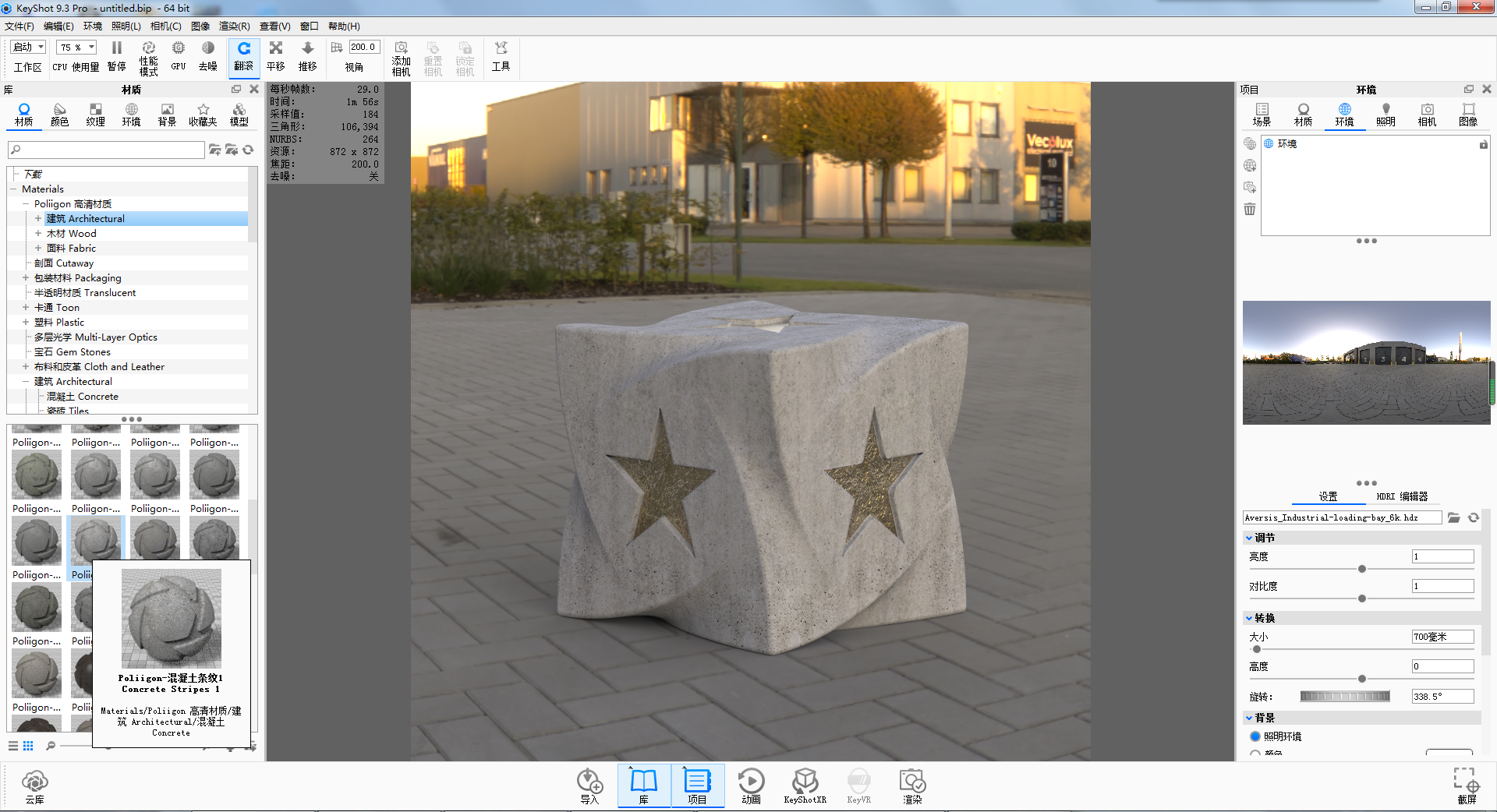Switch the library to list view
This screenshot has height=812, width=1497.
pyautogui.click(x=13, y=746)
